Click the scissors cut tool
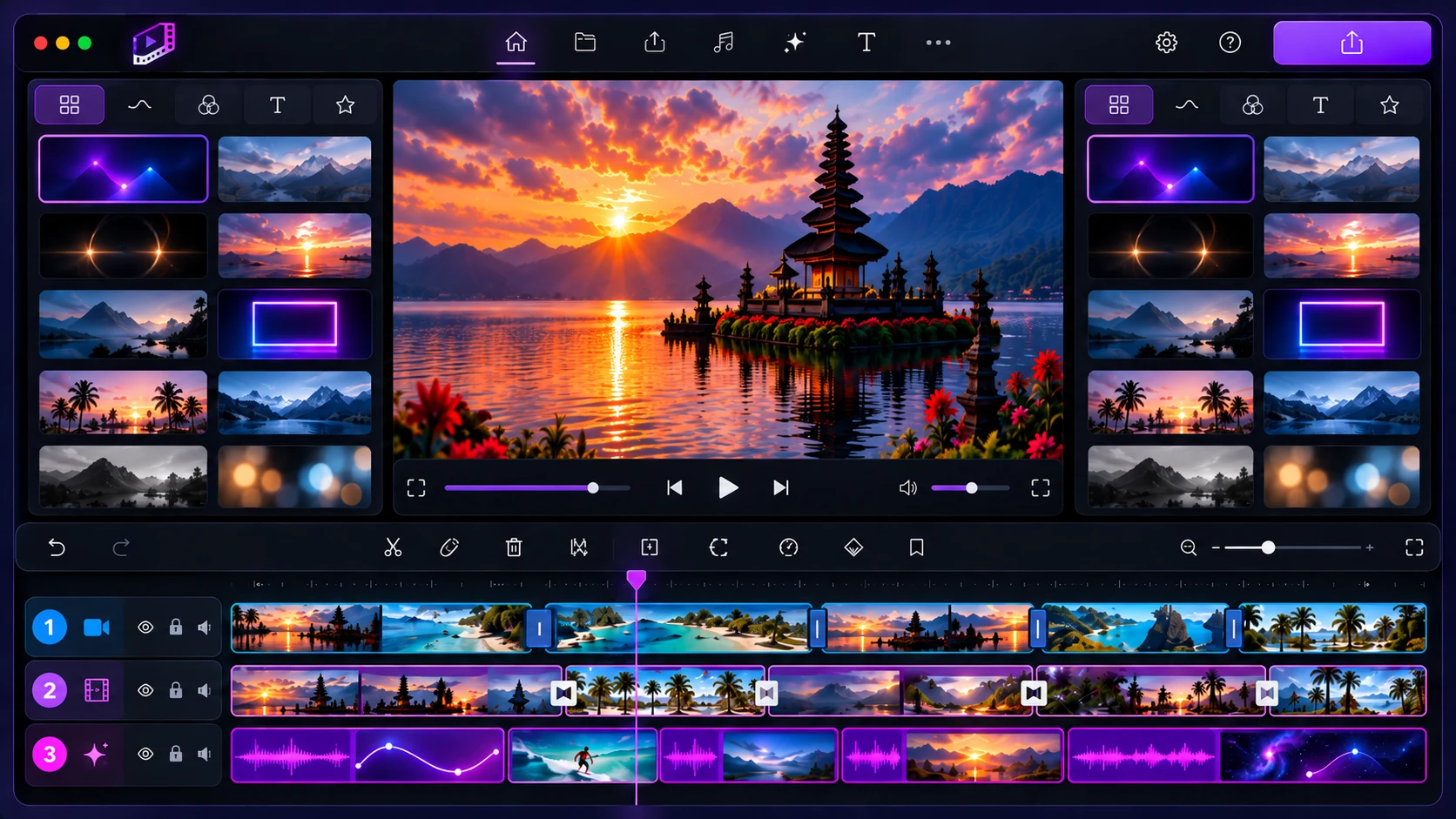 (x=393, y=547)
